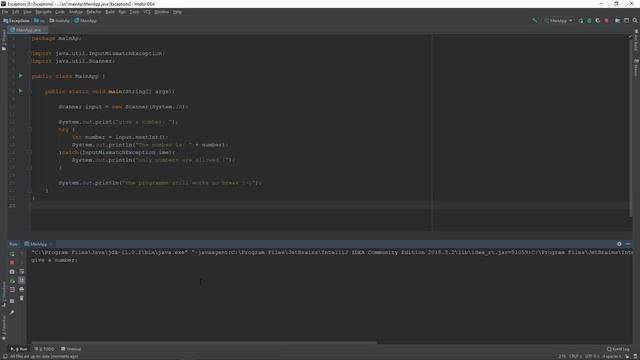
Task: Click the empty editor line 23
Action: pyautogui.click(x=331, y=206)
